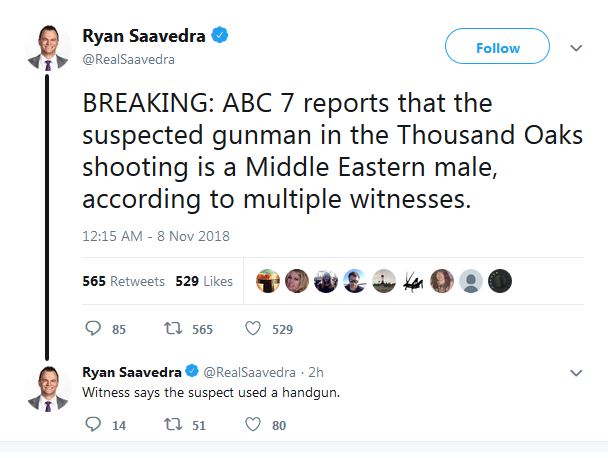
Task: Click the reply icon on main tweet
Action: 93,328
